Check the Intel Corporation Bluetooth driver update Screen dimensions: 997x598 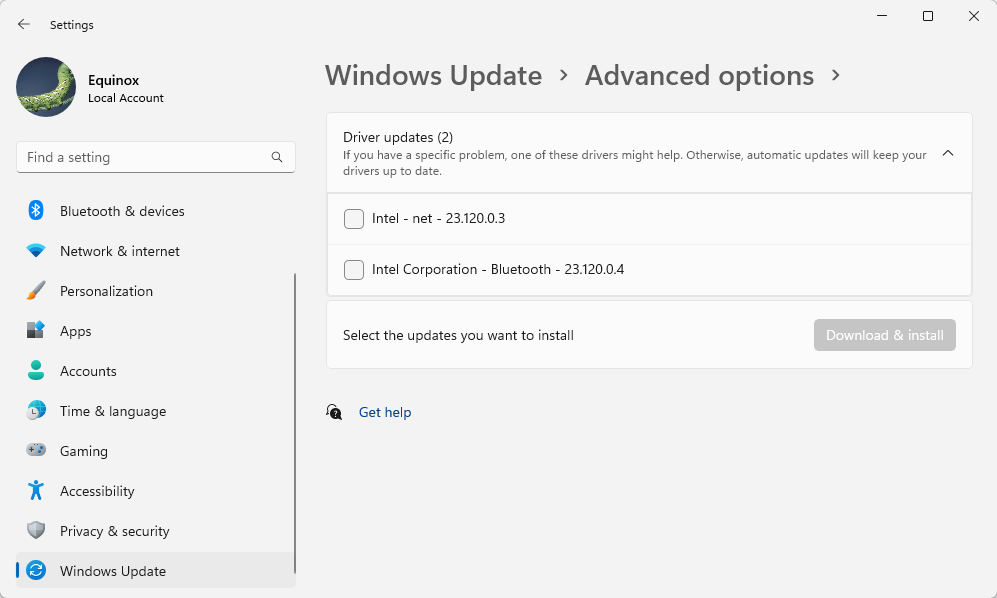[x=353, y=270]
